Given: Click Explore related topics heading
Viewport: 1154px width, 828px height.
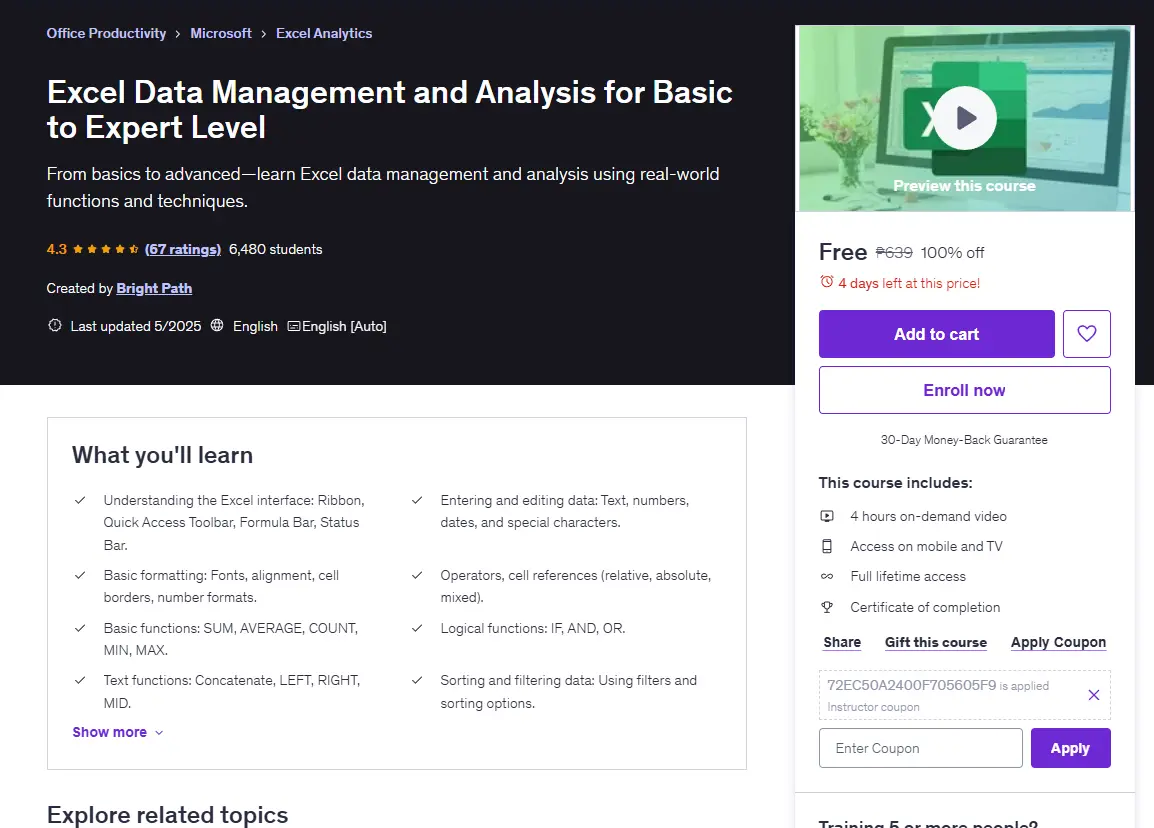Looking at the screenshot, I should pyautogui.click(x=167, y=815).
